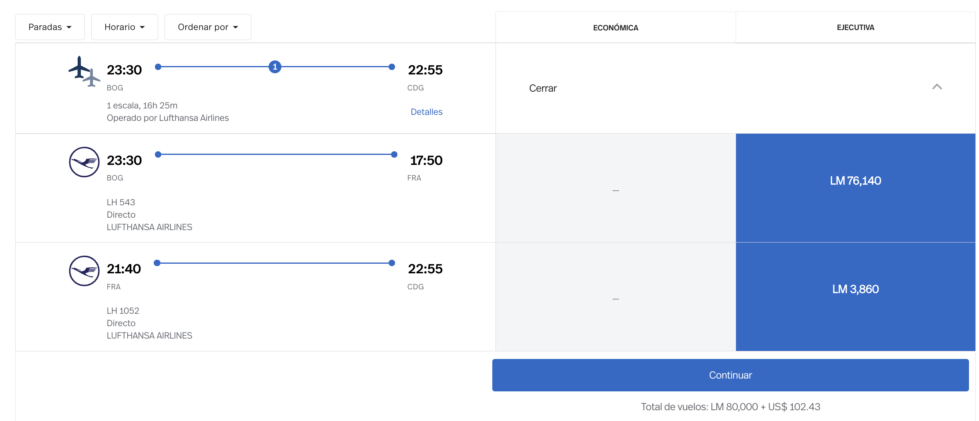Click the FRA to CDG route line
This screenshot has width=979, height=421.
(x=275, y=263)
